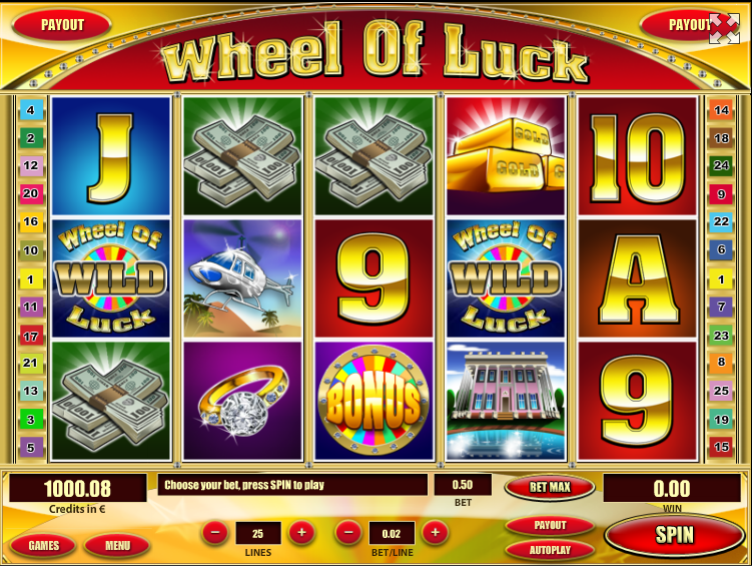
Task: Click the SPIN button
Action: pyautogui.click(x=674, y=535)
